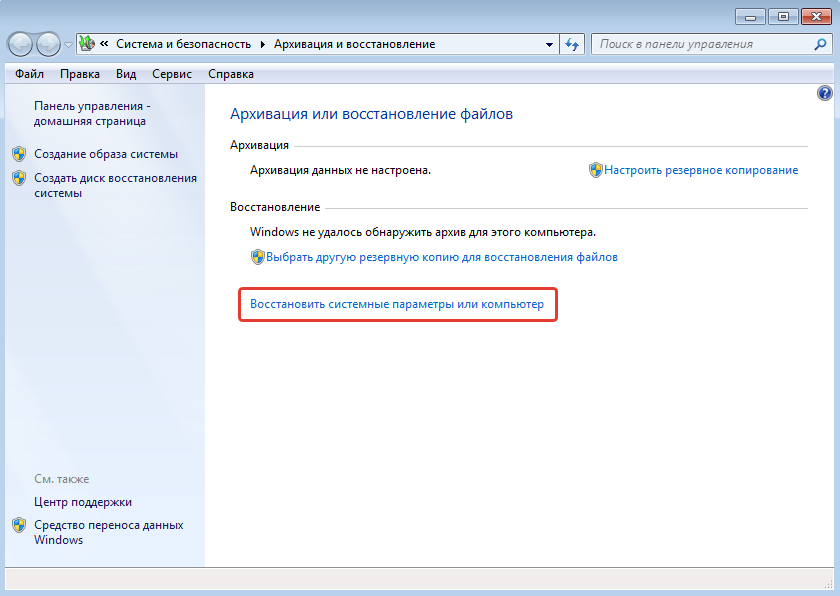Open Создать диск восстановления системы

[x=115, y=185]
